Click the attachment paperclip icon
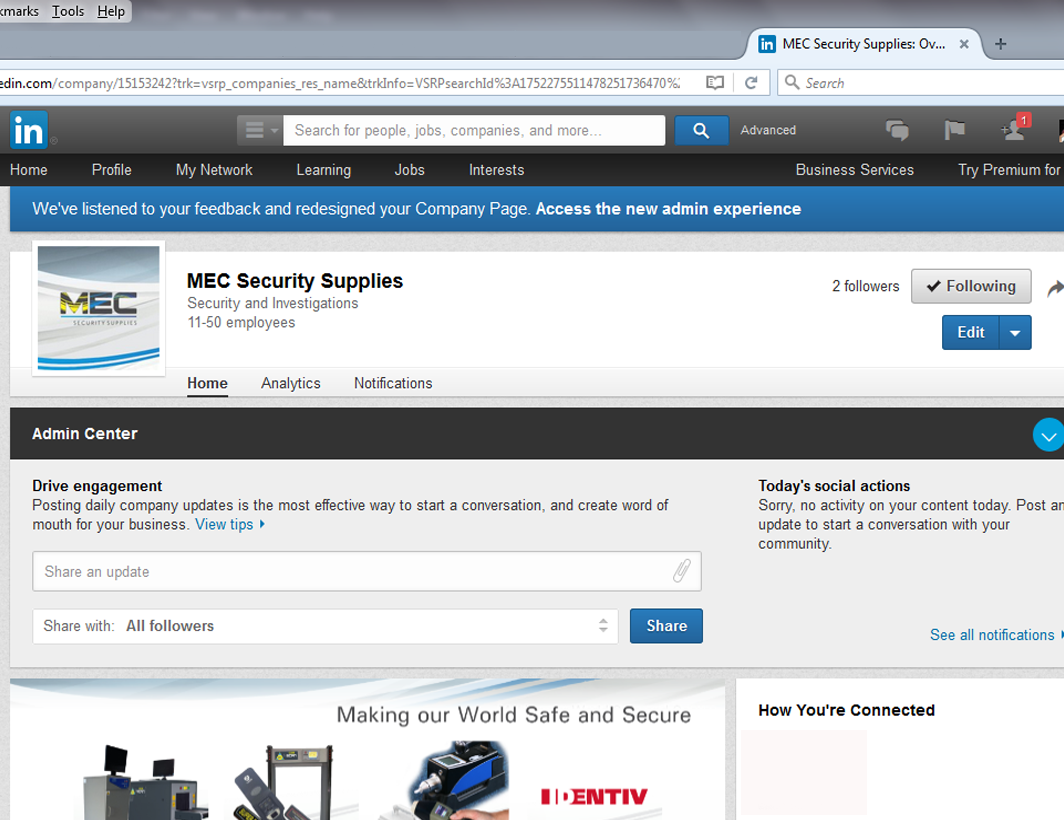This screenshot has width=1064, height=820. click(x=681, y=572)
